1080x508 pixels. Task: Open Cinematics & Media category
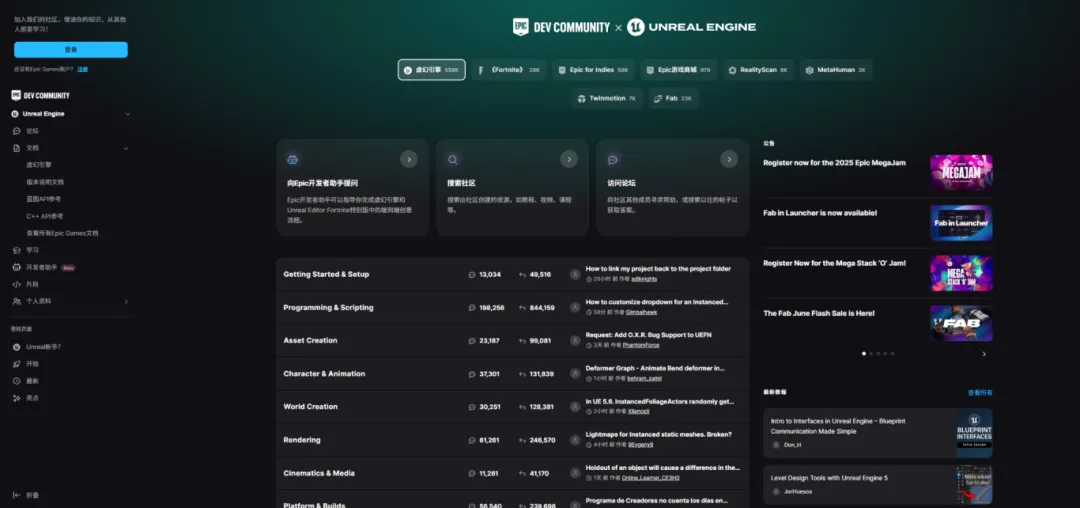pos(319,474)
